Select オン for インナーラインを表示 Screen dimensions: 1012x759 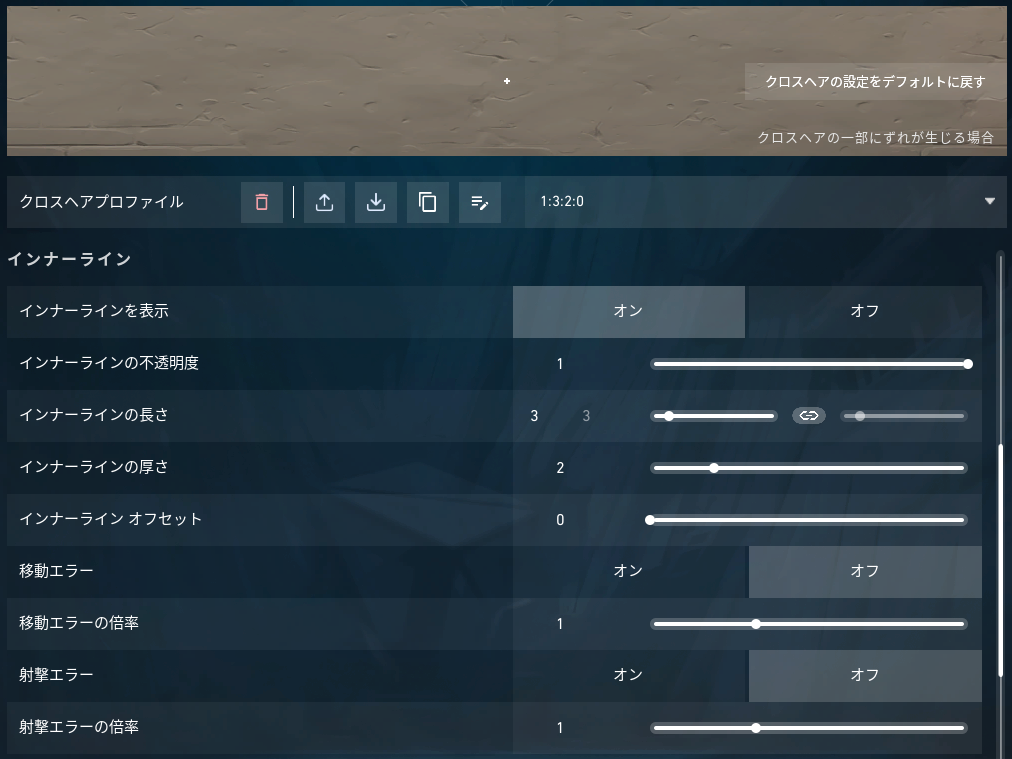[x=629, y=312]
